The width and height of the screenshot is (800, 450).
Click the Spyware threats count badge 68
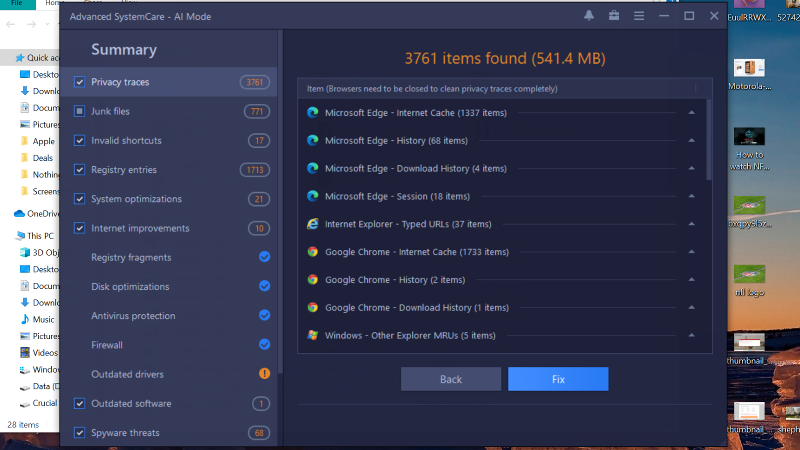click(259, 433)
